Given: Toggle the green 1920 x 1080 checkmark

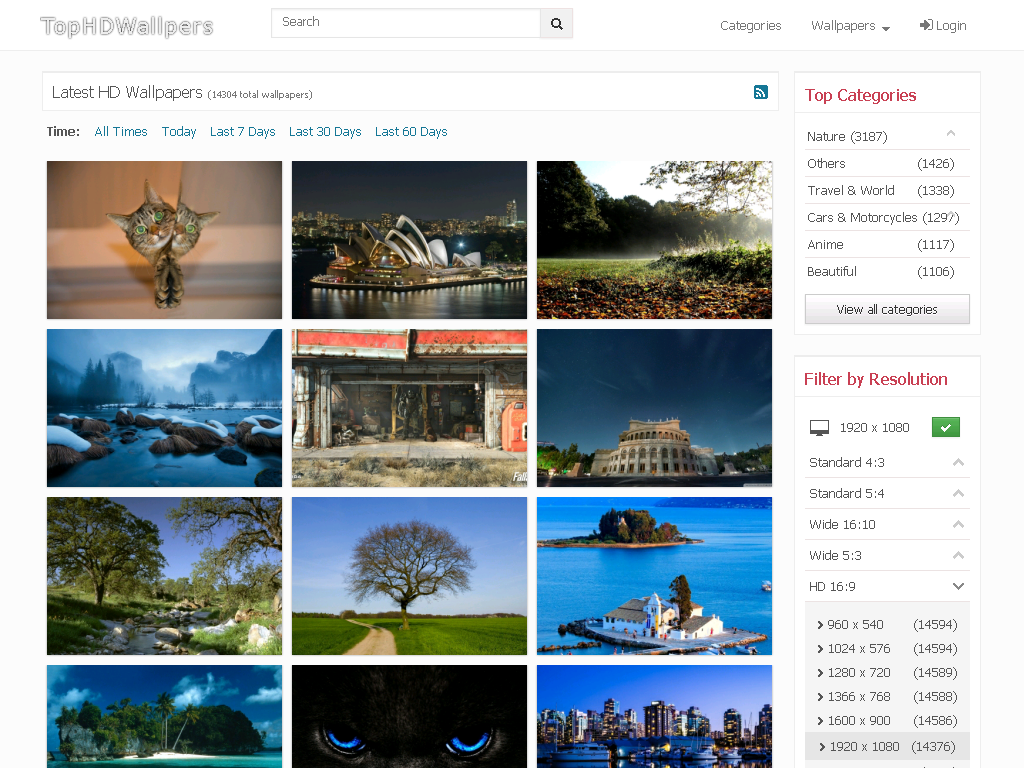Looking at the screenshot, I should click(945, 427).
